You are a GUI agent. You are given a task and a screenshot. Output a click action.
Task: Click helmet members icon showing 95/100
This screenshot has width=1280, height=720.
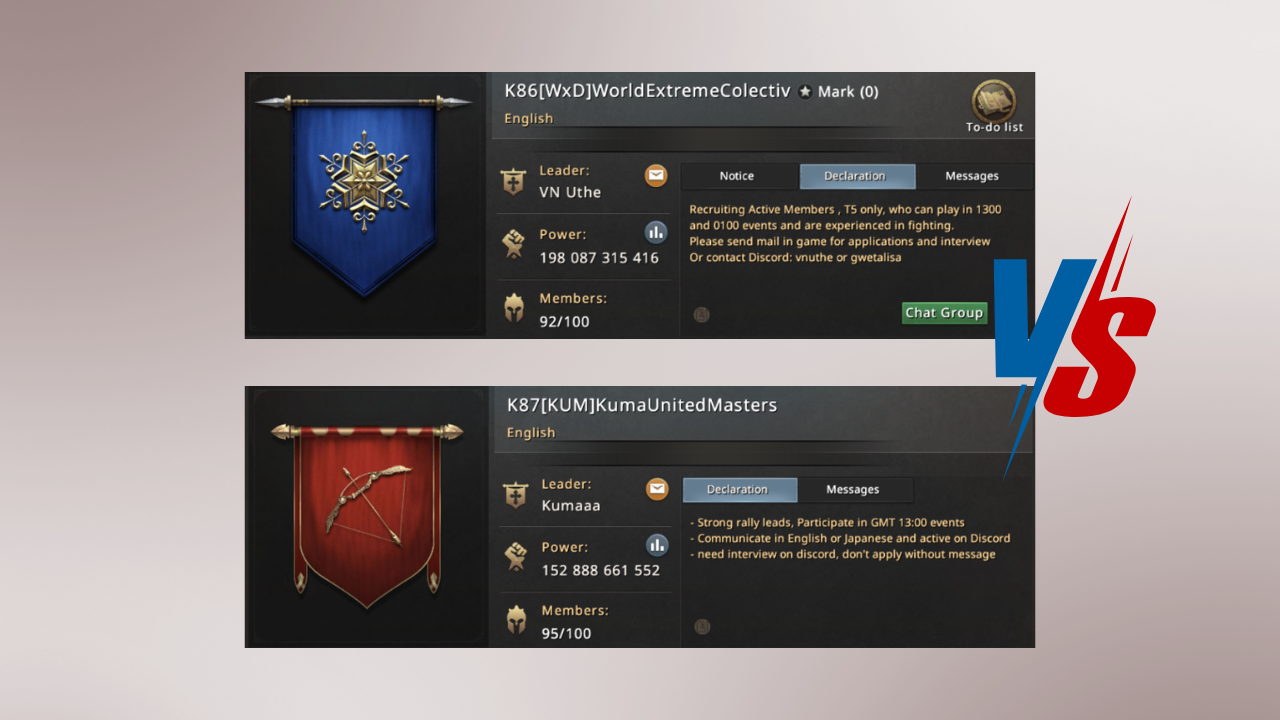tap(516, 621)
